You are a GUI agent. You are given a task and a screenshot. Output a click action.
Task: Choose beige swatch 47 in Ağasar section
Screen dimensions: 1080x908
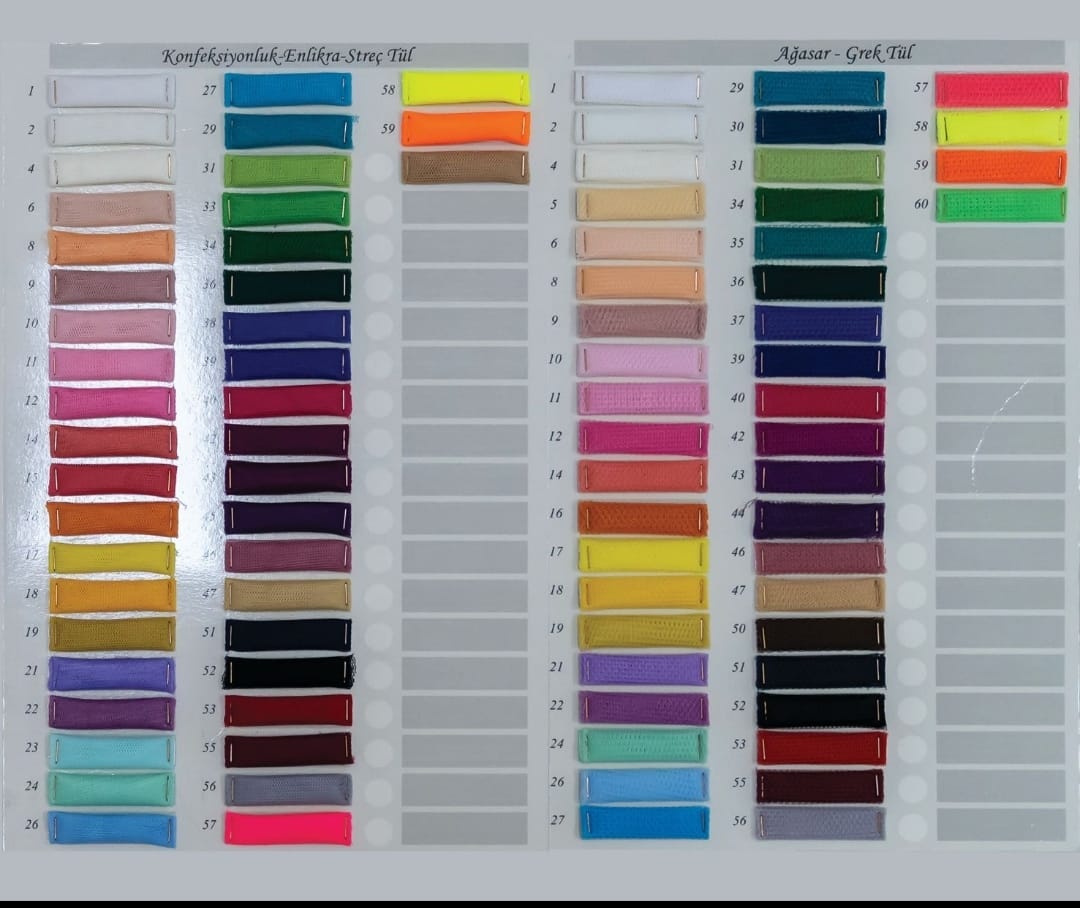click(820, 594)
